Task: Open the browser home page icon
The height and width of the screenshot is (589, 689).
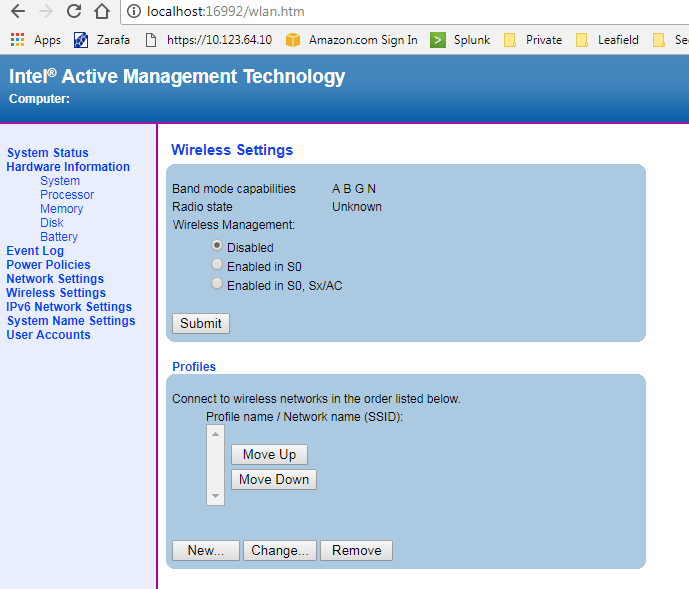Action: (102, 11)
